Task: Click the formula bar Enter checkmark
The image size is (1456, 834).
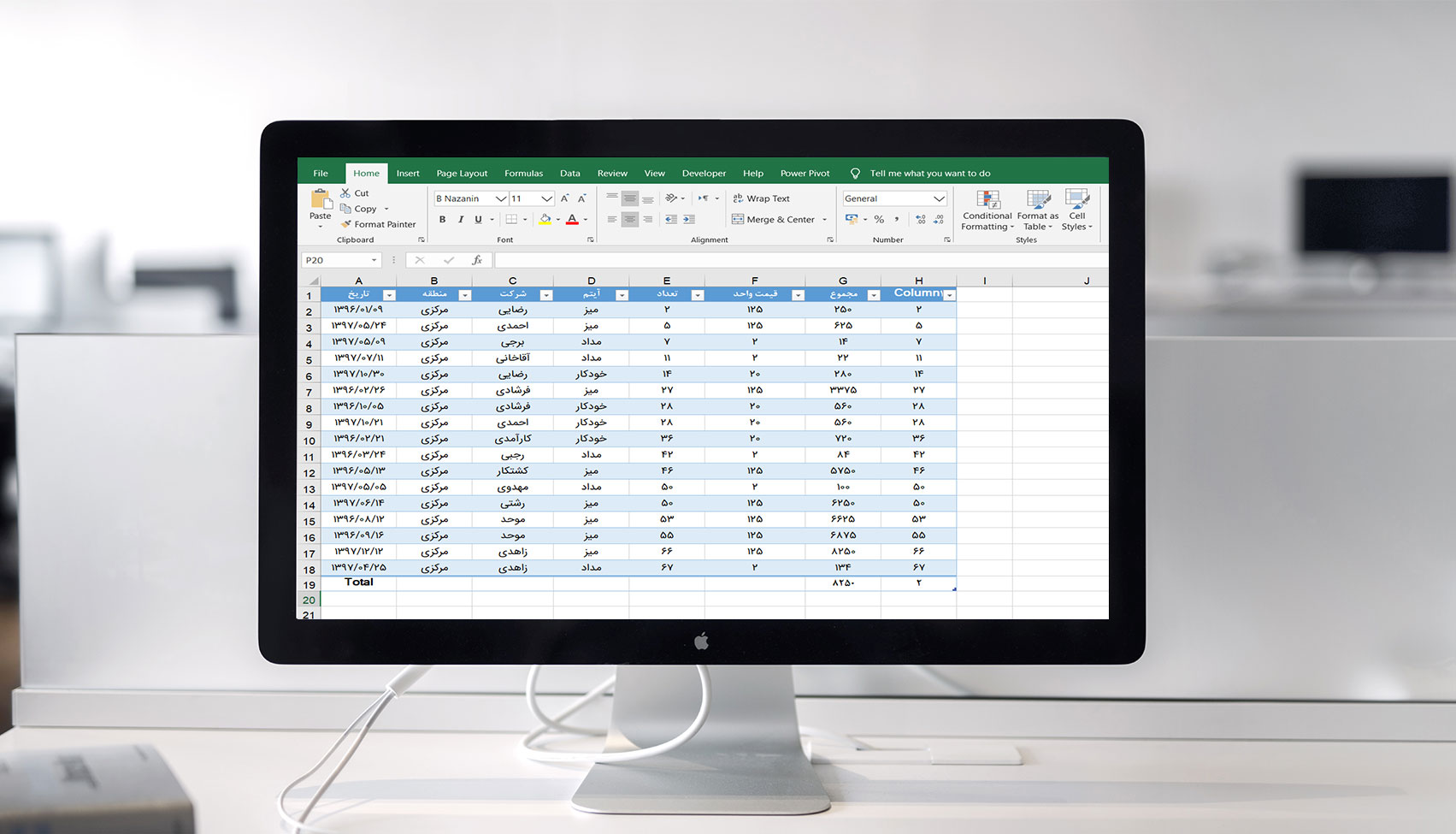Action: pyautogui.click(x=449, y=260)
